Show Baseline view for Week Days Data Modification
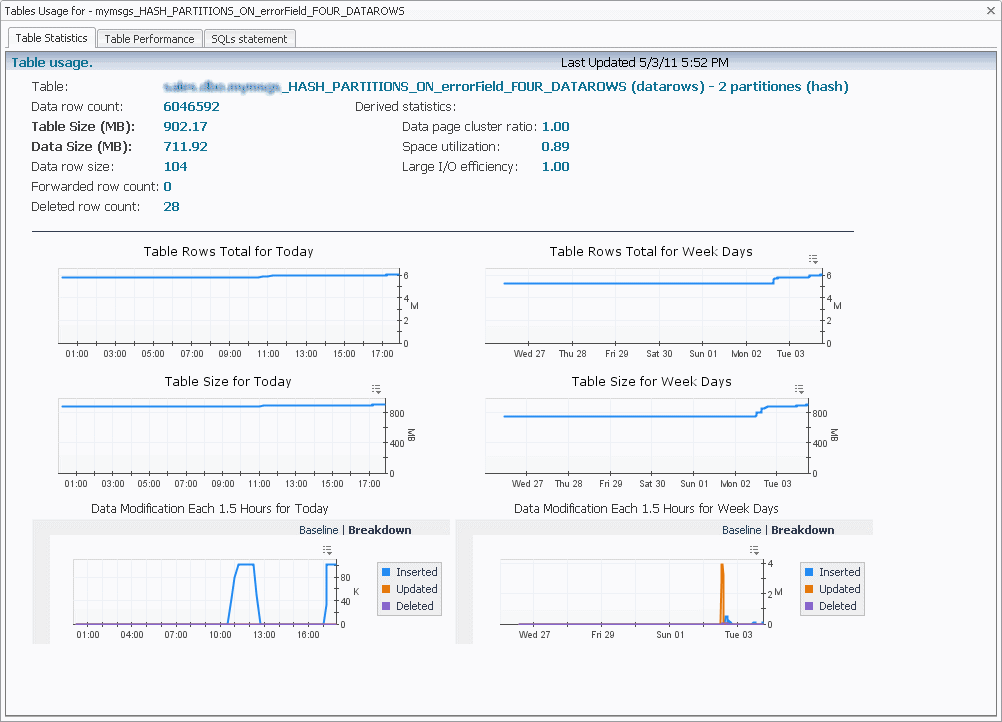The image size is (1002, 722). point(741,530)
